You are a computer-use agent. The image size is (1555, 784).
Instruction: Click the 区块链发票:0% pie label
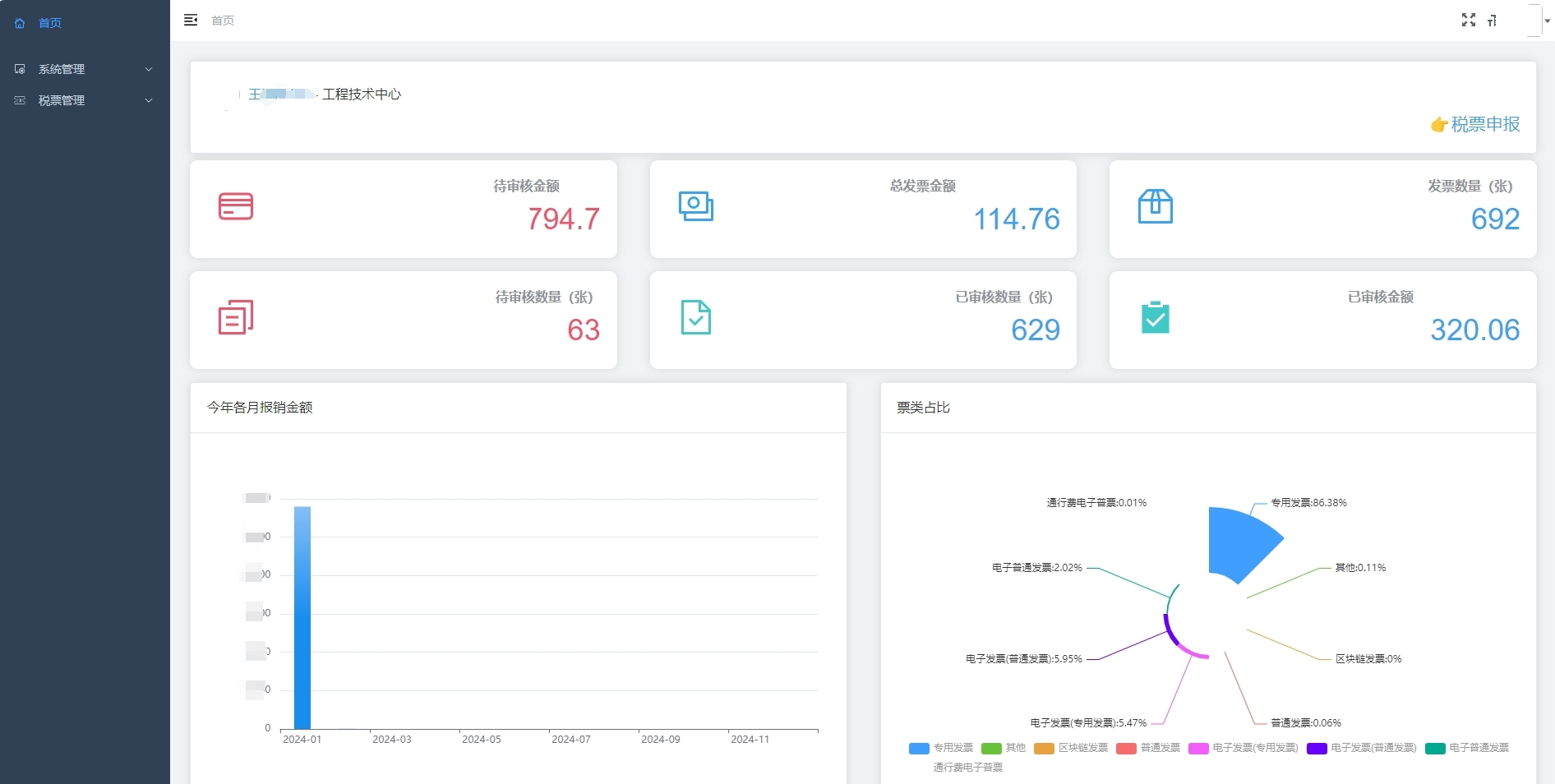pos(1368,659)
